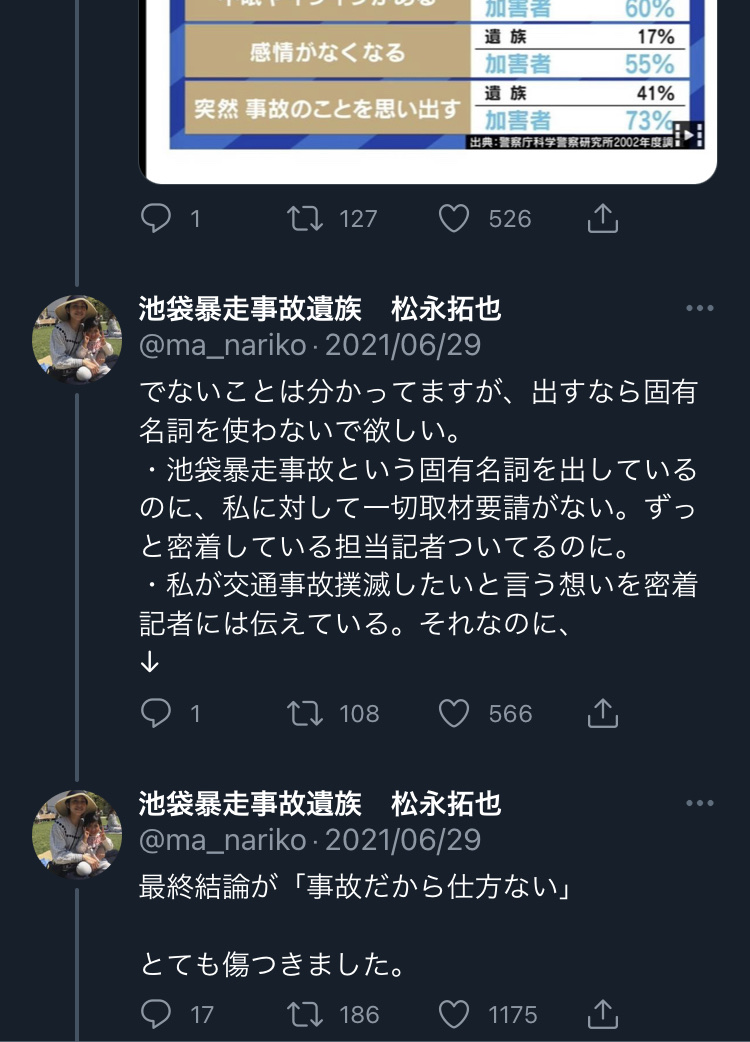Share the tweet containing the survey image

(x=603, y=219)
